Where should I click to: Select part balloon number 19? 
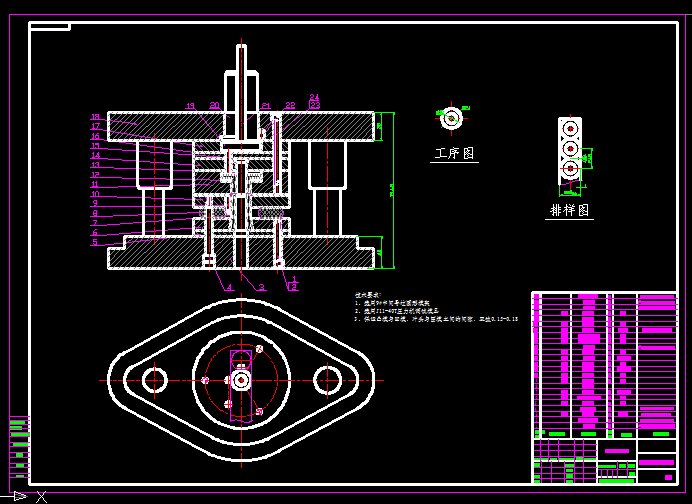[190, 106]
